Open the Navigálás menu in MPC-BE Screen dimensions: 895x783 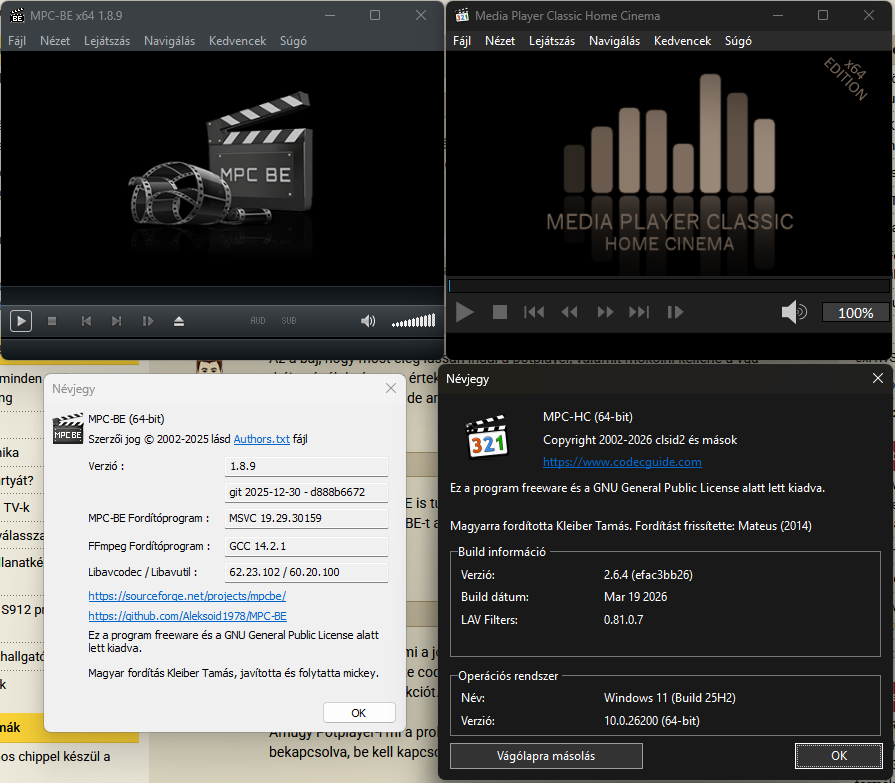coord(170,41)
